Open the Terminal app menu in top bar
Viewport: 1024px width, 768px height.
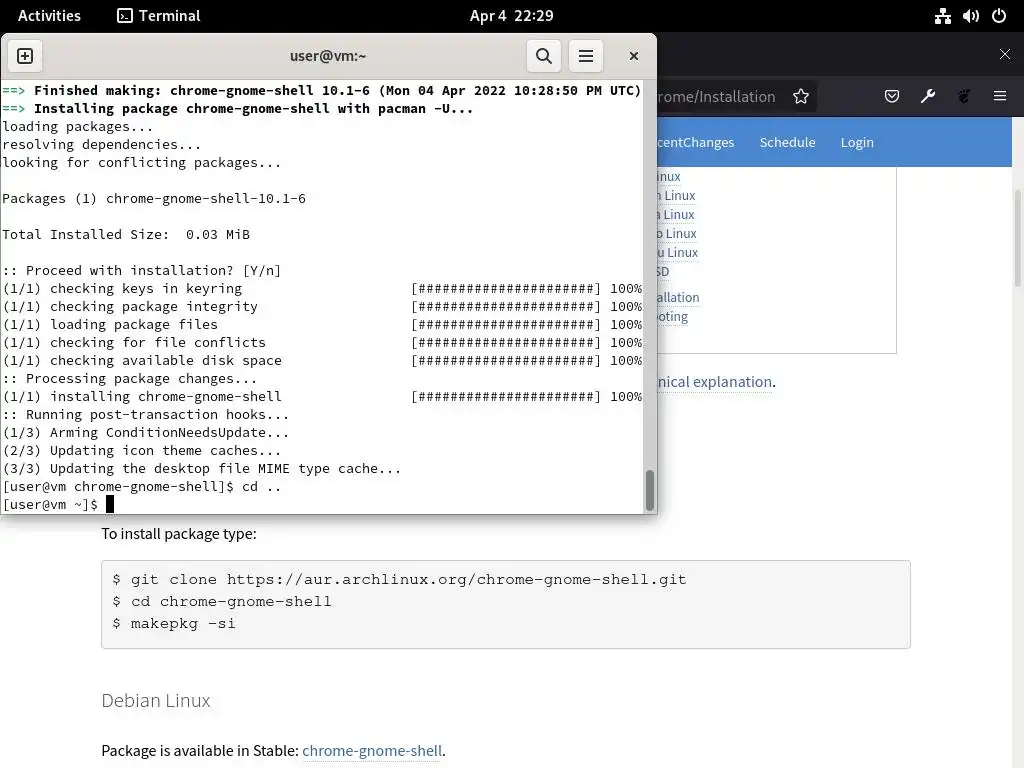tap(159, 16)
